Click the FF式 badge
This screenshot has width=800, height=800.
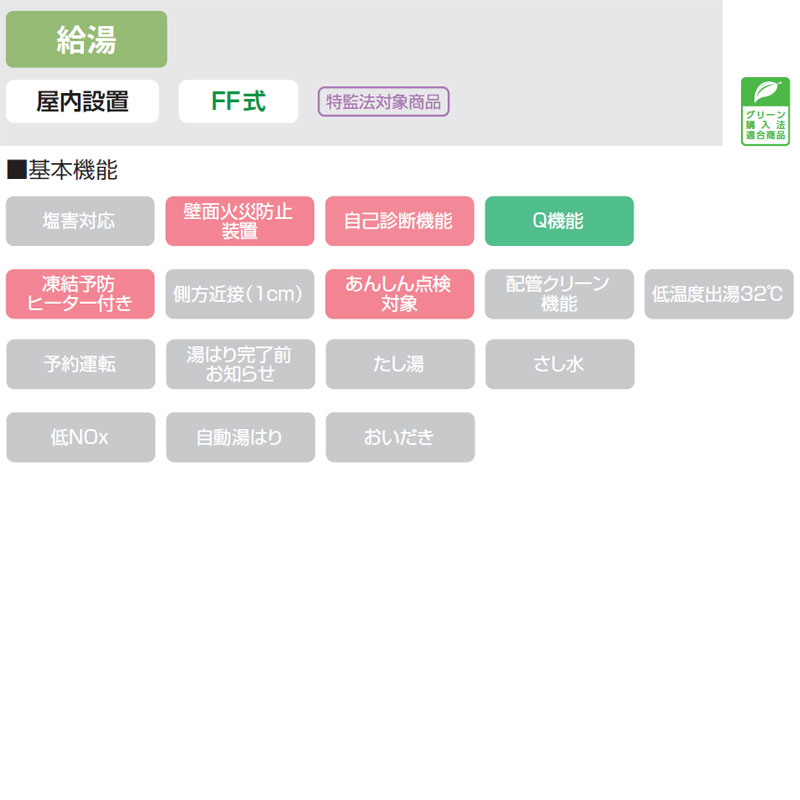tap(238, 101)
